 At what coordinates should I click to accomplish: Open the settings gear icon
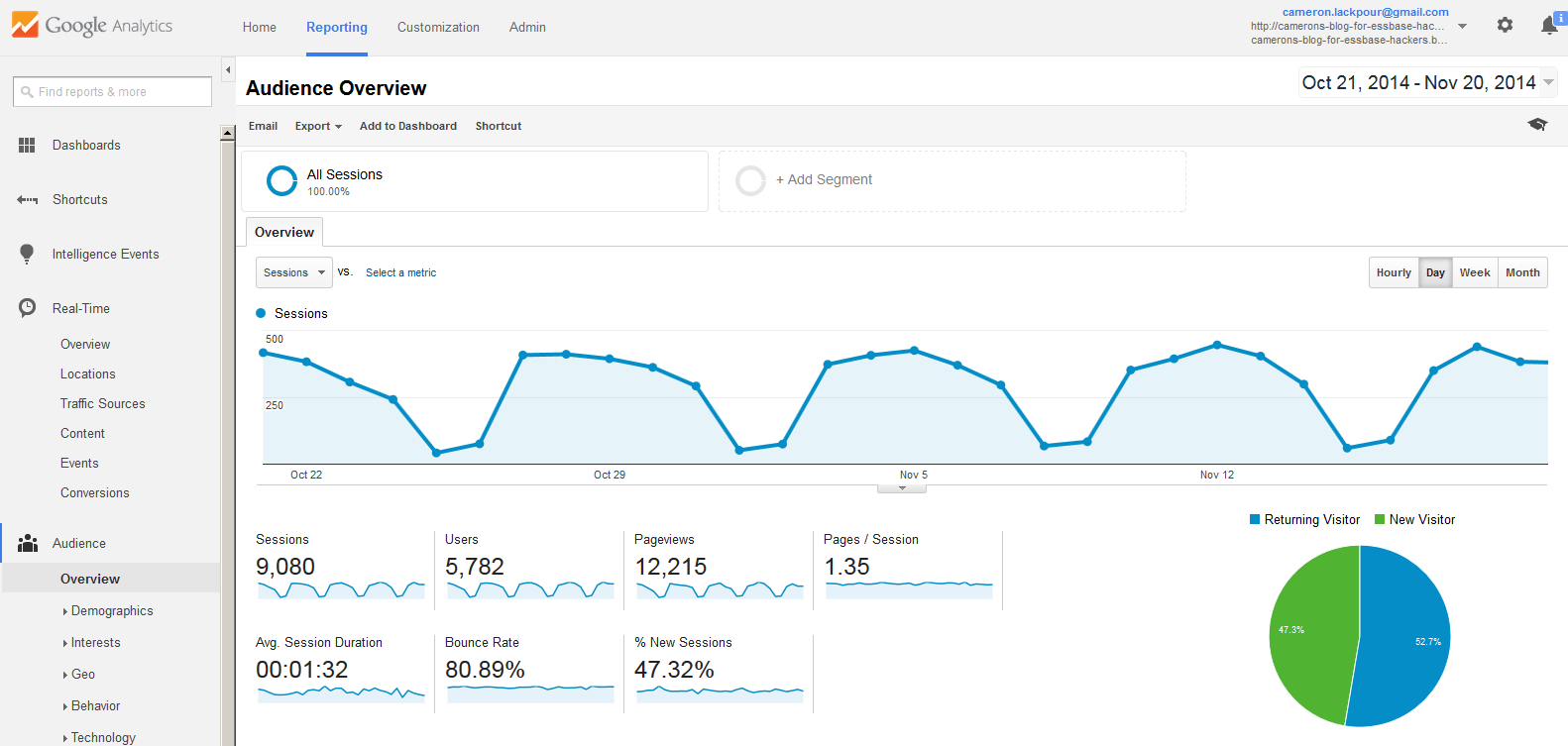pos(1505,25)
